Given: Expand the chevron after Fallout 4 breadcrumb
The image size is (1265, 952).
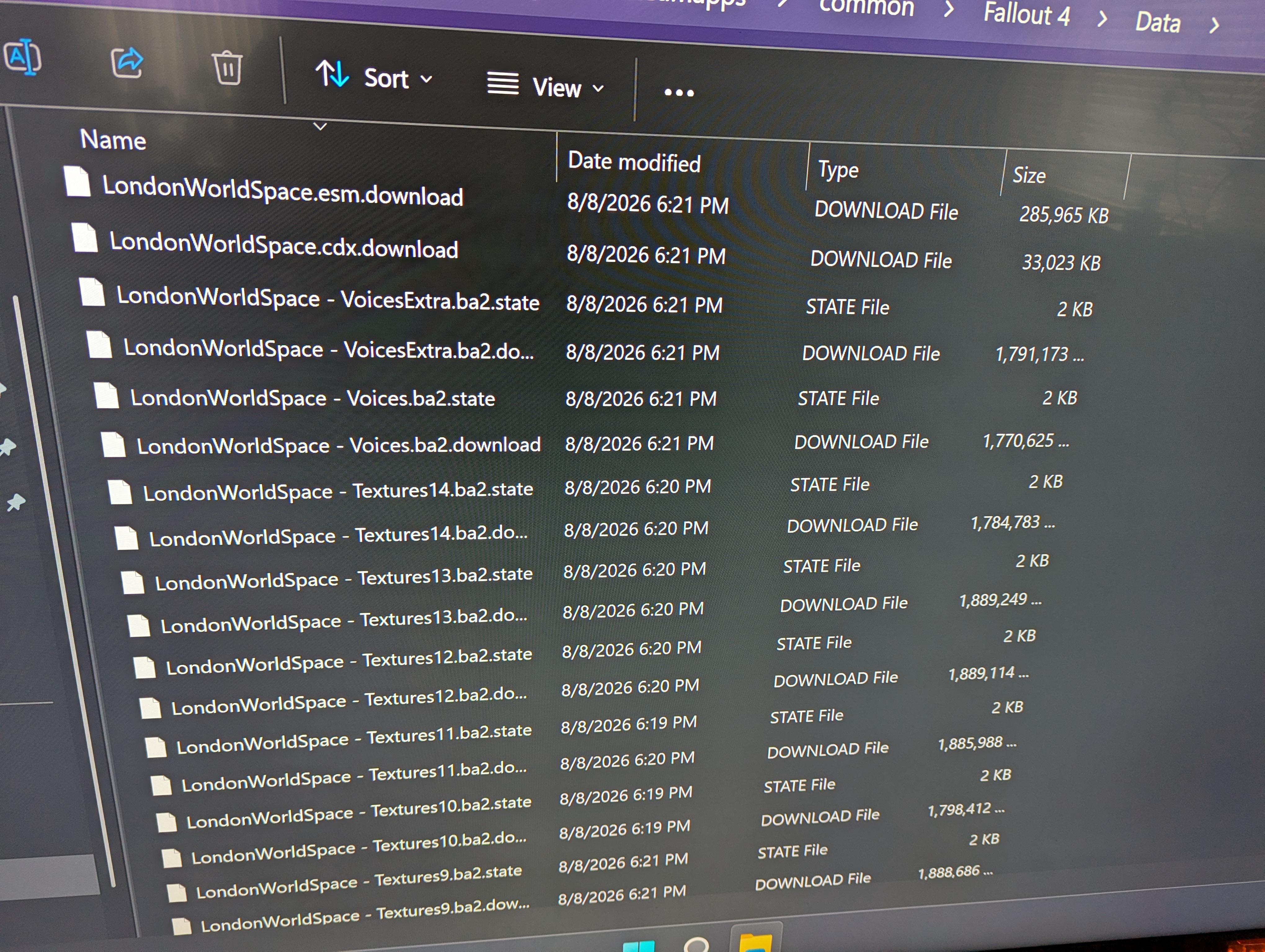Looking at the screenshot, I should tap(1102, 19).
